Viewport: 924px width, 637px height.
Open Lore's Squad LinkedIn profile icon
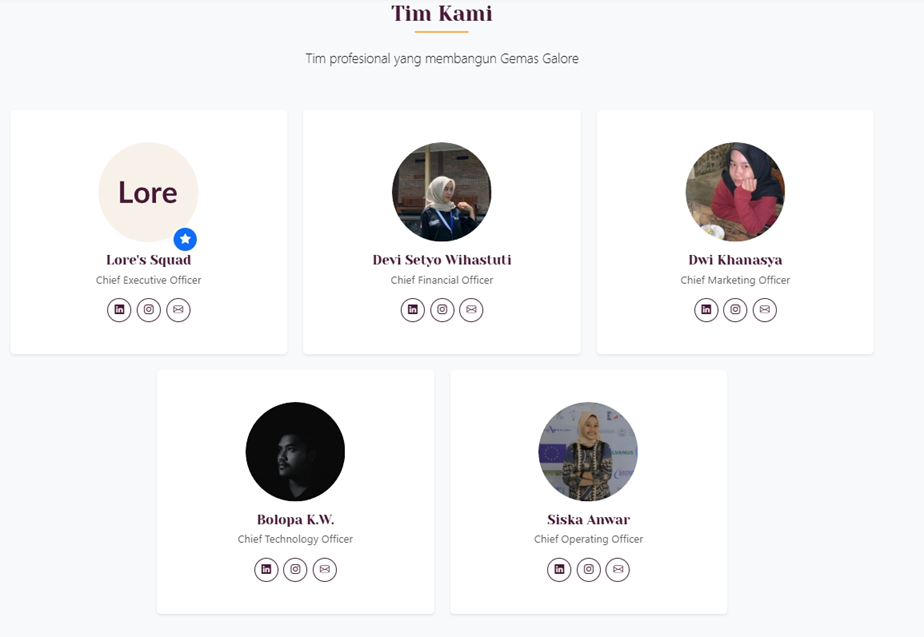(x=119, y=310)
